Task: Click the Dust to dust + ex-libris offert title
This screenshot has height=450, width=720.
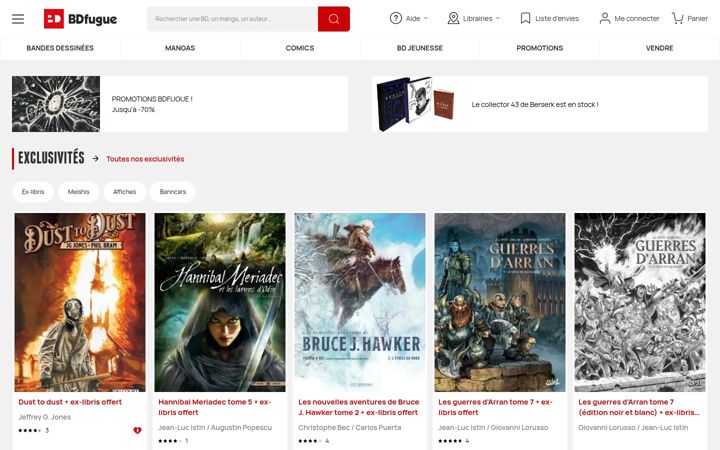Action: point(70,402)
